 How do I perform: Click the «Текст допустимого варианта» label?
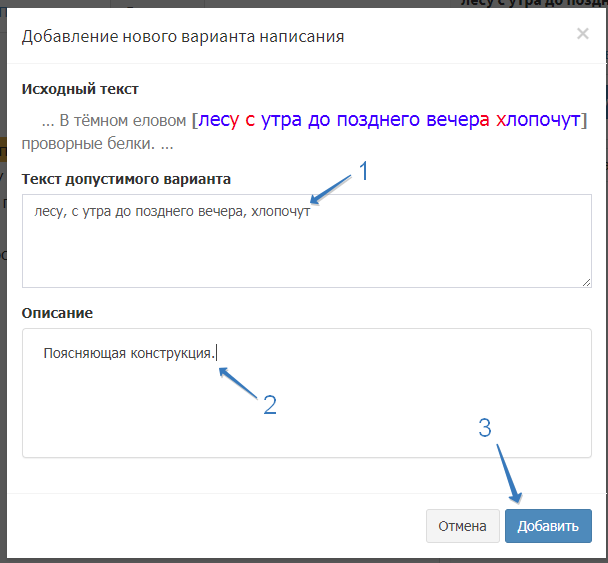(126, 179)
